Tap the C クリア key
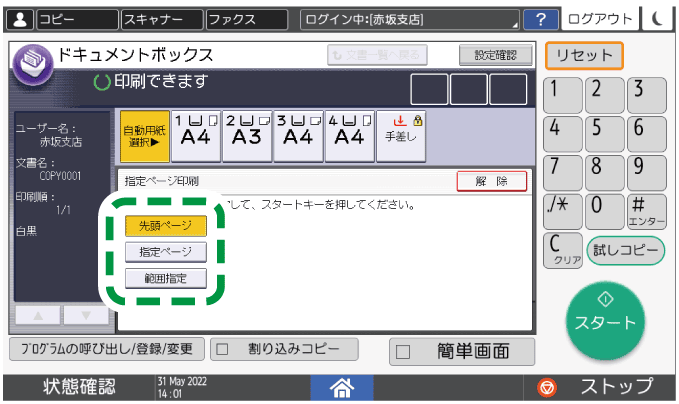 point(563,251)
